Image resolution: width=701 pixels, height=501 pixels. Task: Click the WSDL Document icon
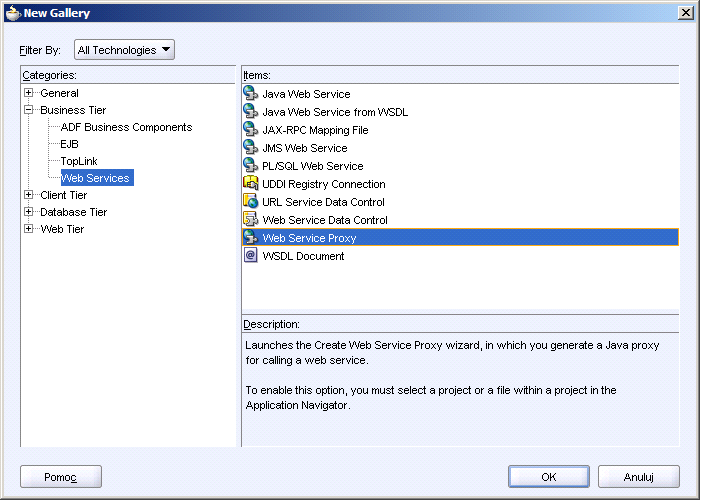pyautogui.click(x=250, y=256)
